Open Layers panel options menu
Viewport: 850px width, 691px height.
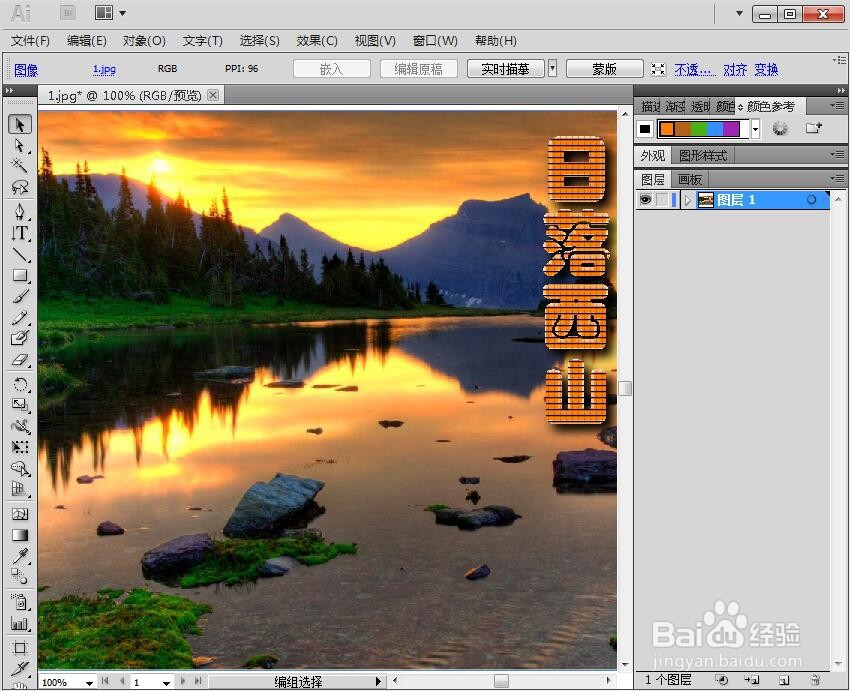pyautogui.click(x=836, y=178)
